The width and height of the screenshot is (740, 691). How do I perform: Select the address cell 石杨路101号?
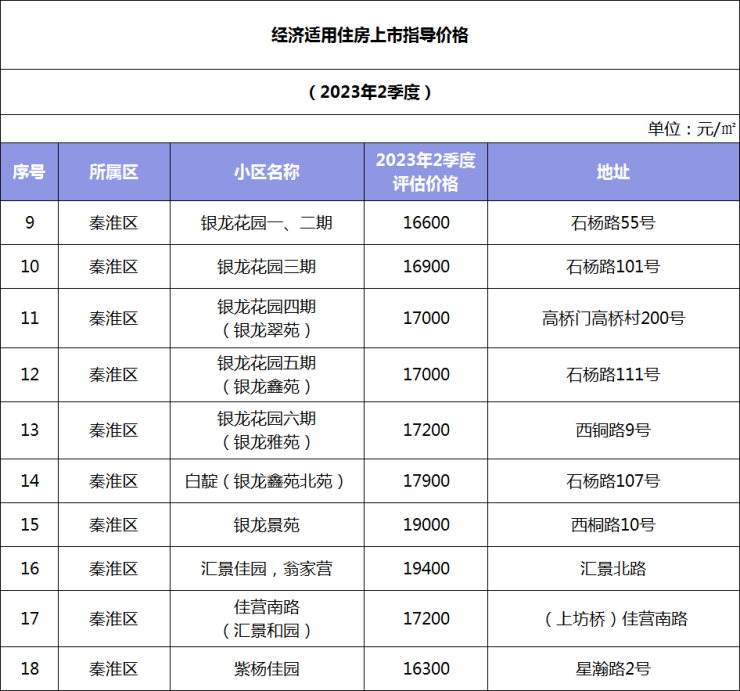(x=613, y=267)
